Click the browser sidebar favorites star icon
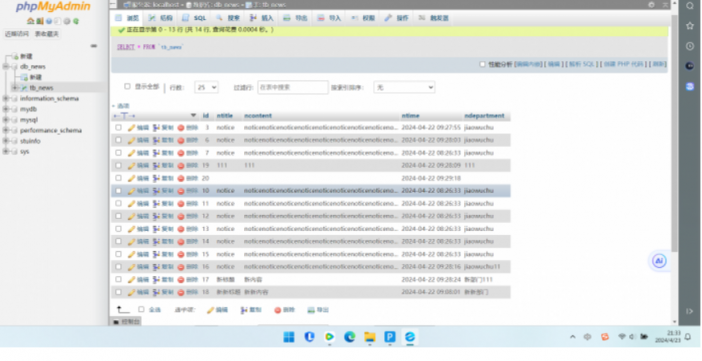The width and height of the screenshot is (702, 361). point(690,26)
